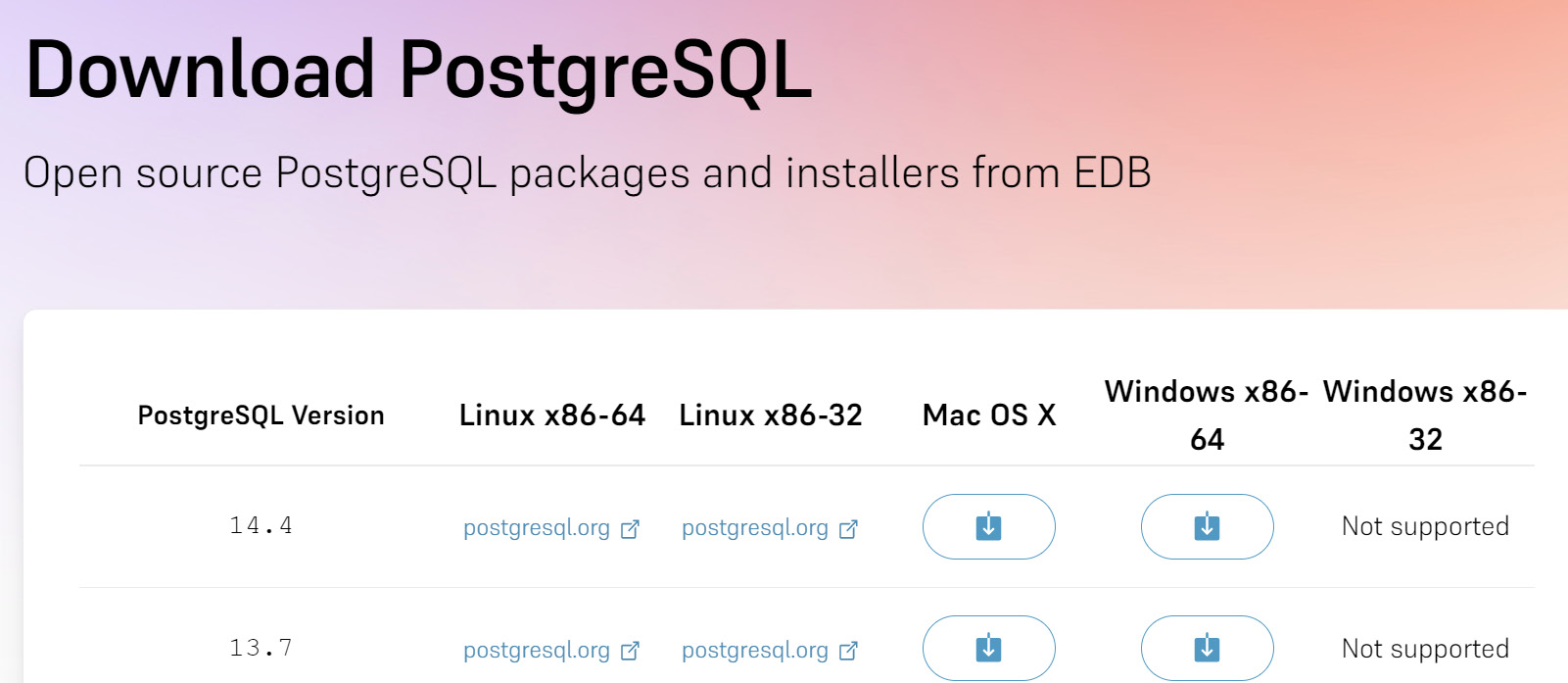Open postgresql.org link for 13.7 Linux x86-64
The image size is (1568, 683).
[x=537, y=650]
